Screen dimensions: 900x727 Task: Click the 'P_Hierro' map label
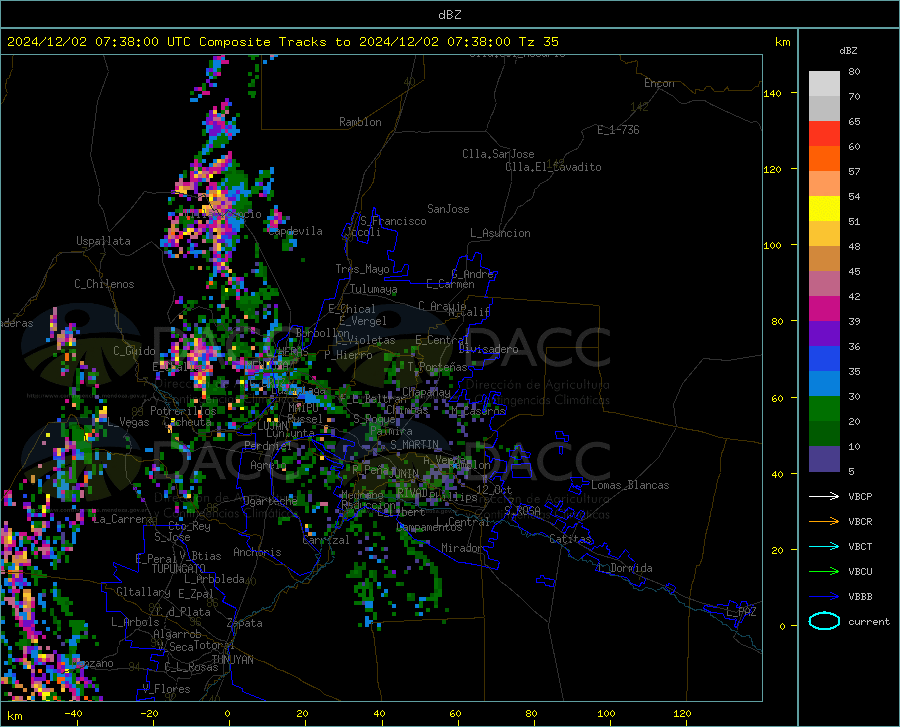point(348,355)
